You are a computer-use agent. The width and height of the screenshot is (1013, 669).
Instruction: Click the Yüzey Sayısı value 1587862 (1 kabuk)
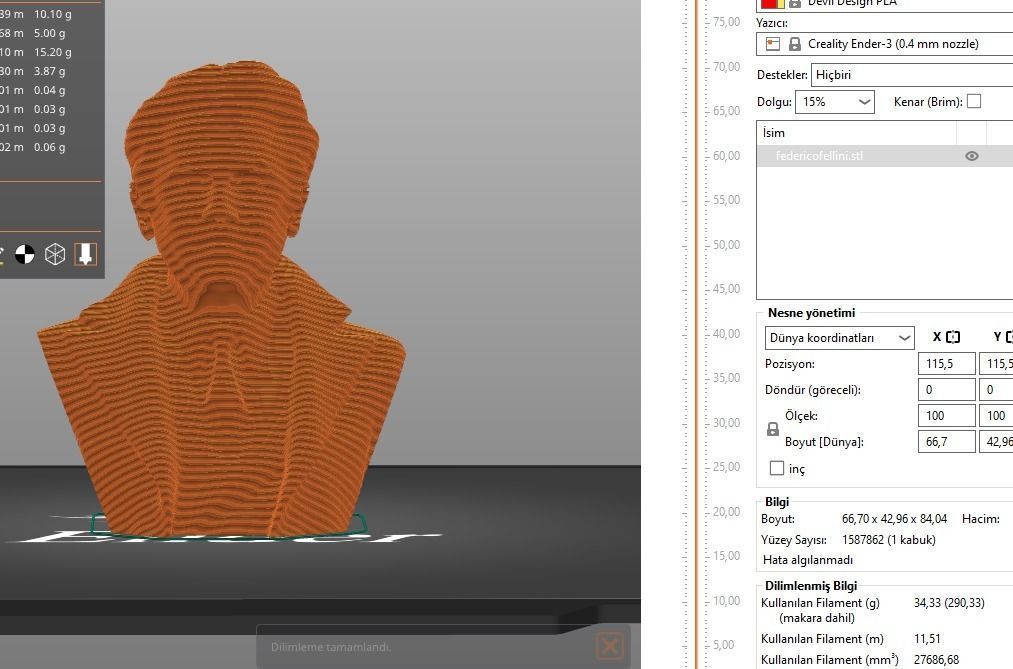pyautogui.click(x=888, y=540)
